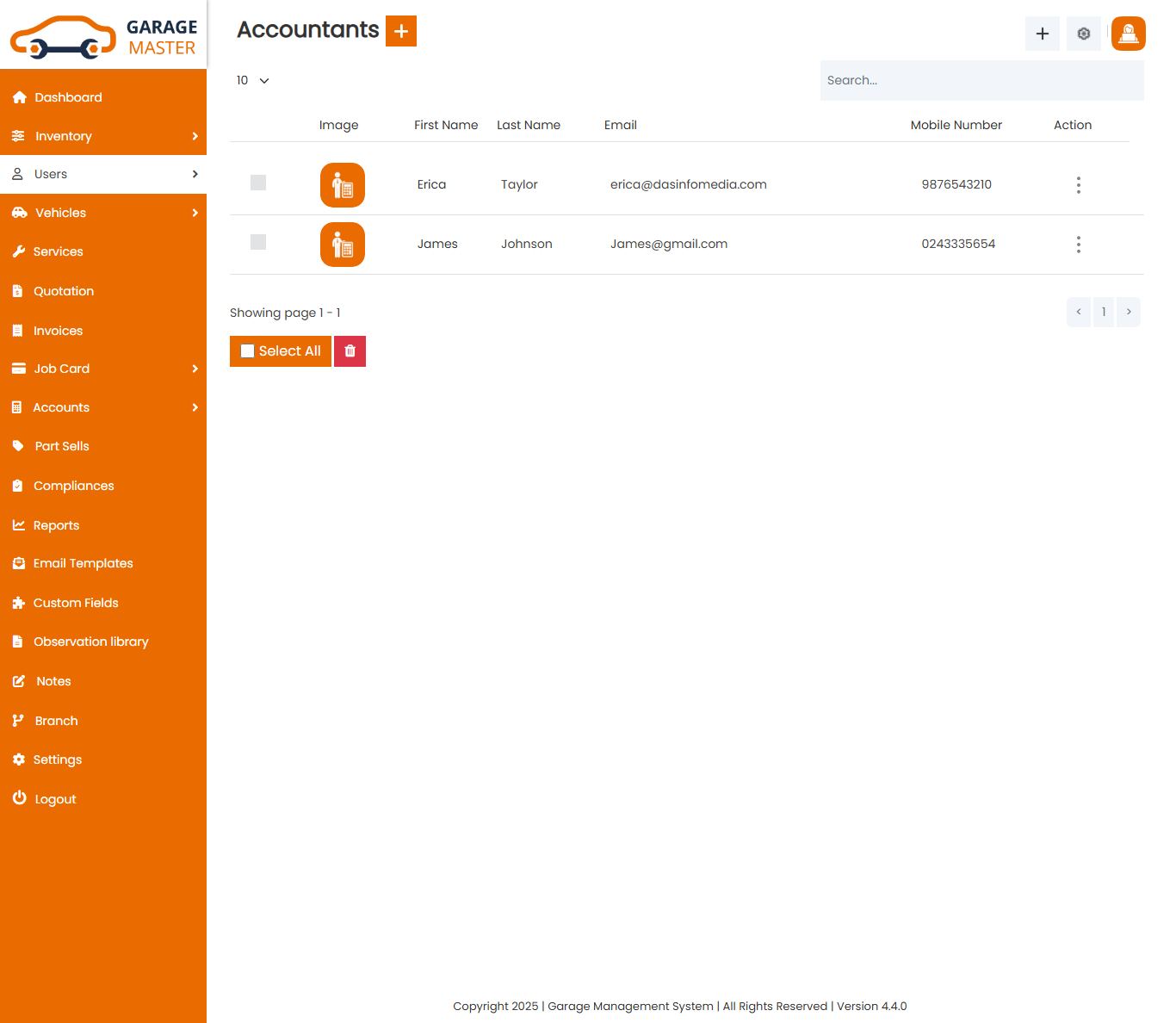Select page 1 in the pagination control
The height and width of the screenshot is (1023, 1176).
tap(1104, 312)
